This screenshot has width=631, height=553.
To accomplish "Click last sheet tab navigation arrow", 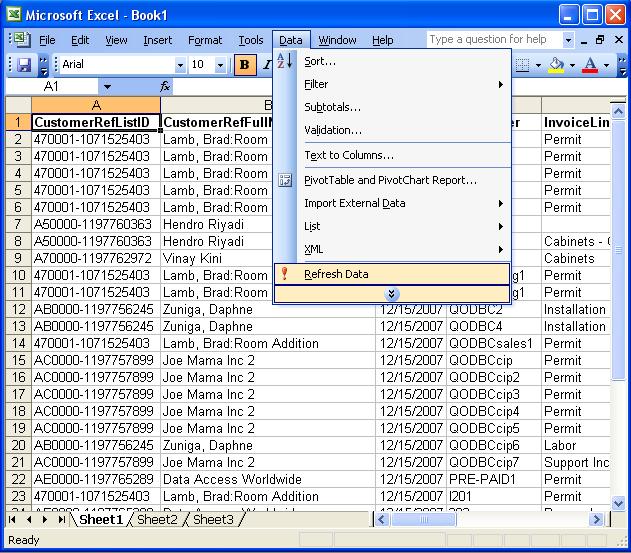I will pos(61,520).
